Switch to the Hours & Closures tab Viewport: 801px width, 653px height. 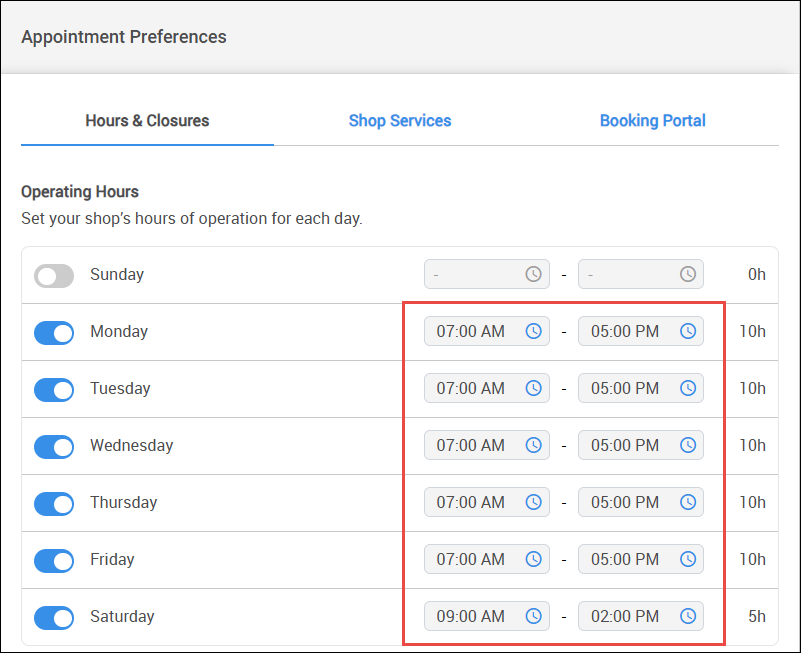(147, 121)
